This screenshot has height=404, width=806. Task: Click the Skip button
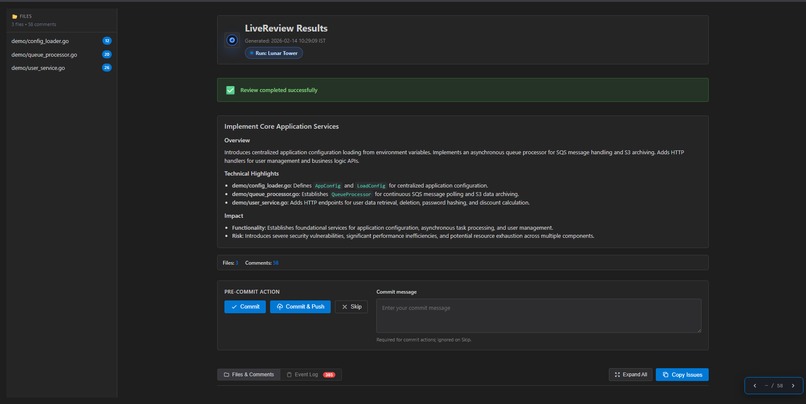tap(352, 307)
